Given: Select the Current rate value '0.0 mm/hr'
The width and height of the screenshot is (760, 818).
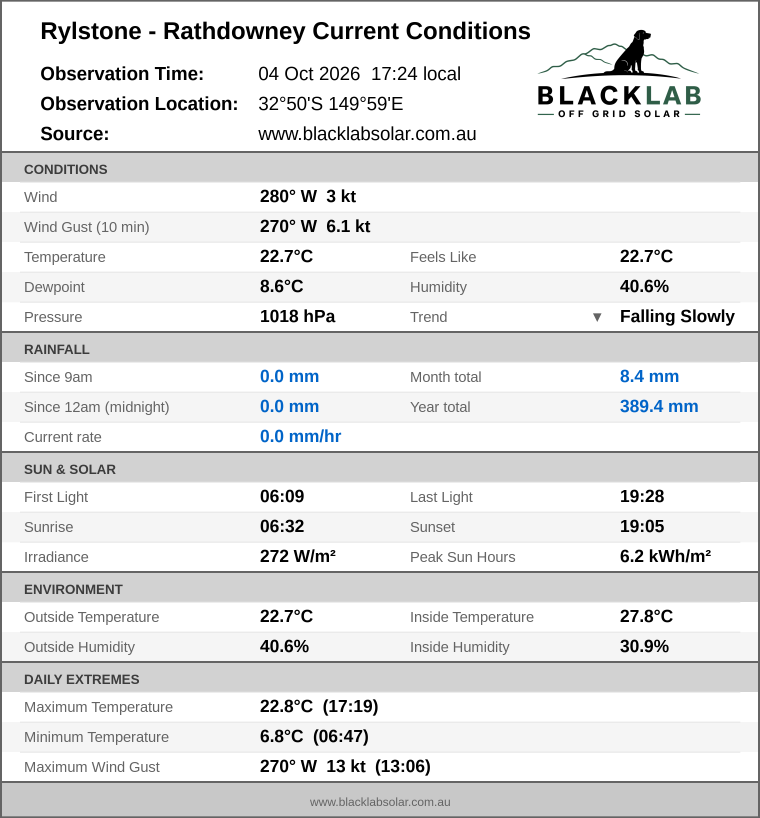Looking at the screenshot, I should tap(300, 437).
